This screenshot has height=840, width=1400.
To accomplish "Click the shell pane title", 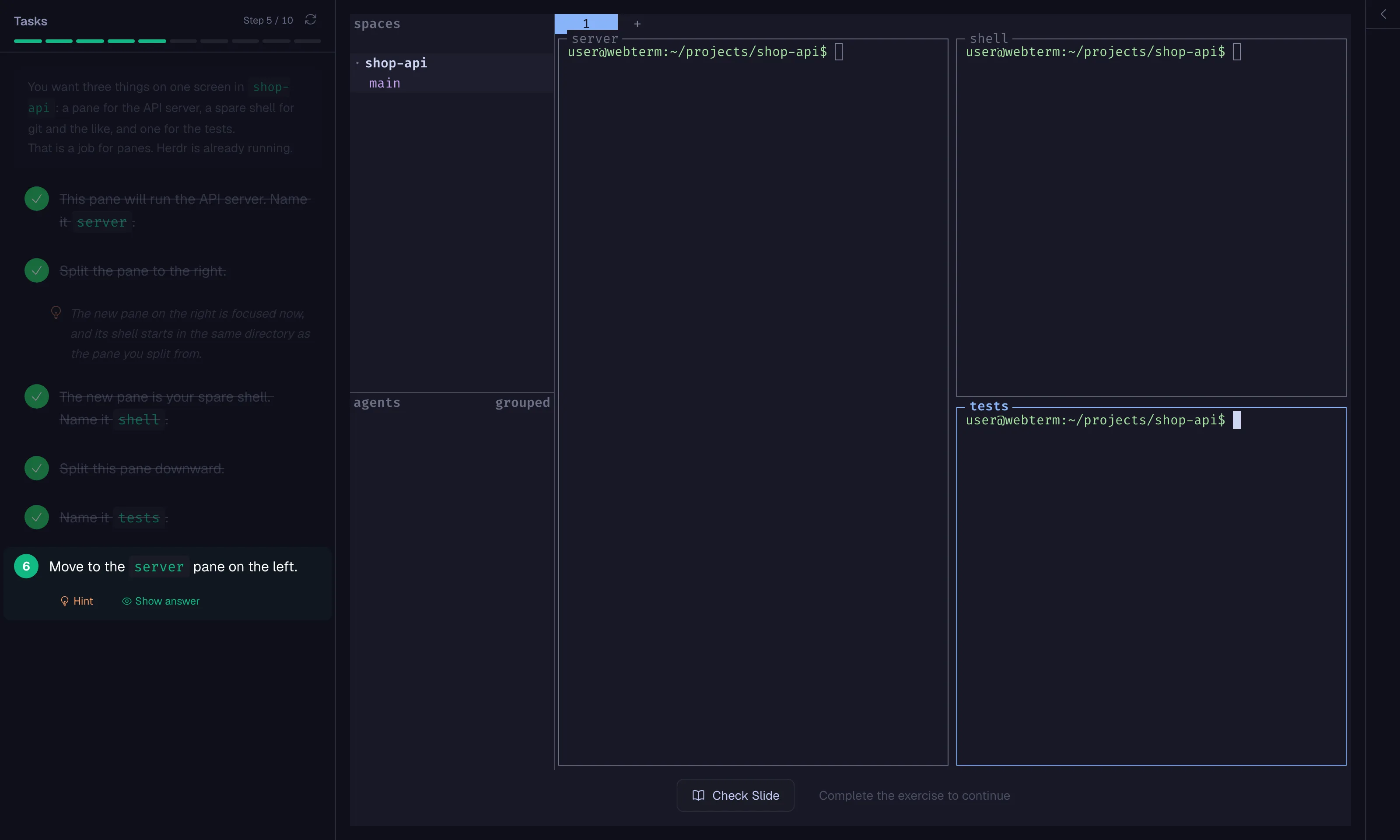I will click(989, 38).
